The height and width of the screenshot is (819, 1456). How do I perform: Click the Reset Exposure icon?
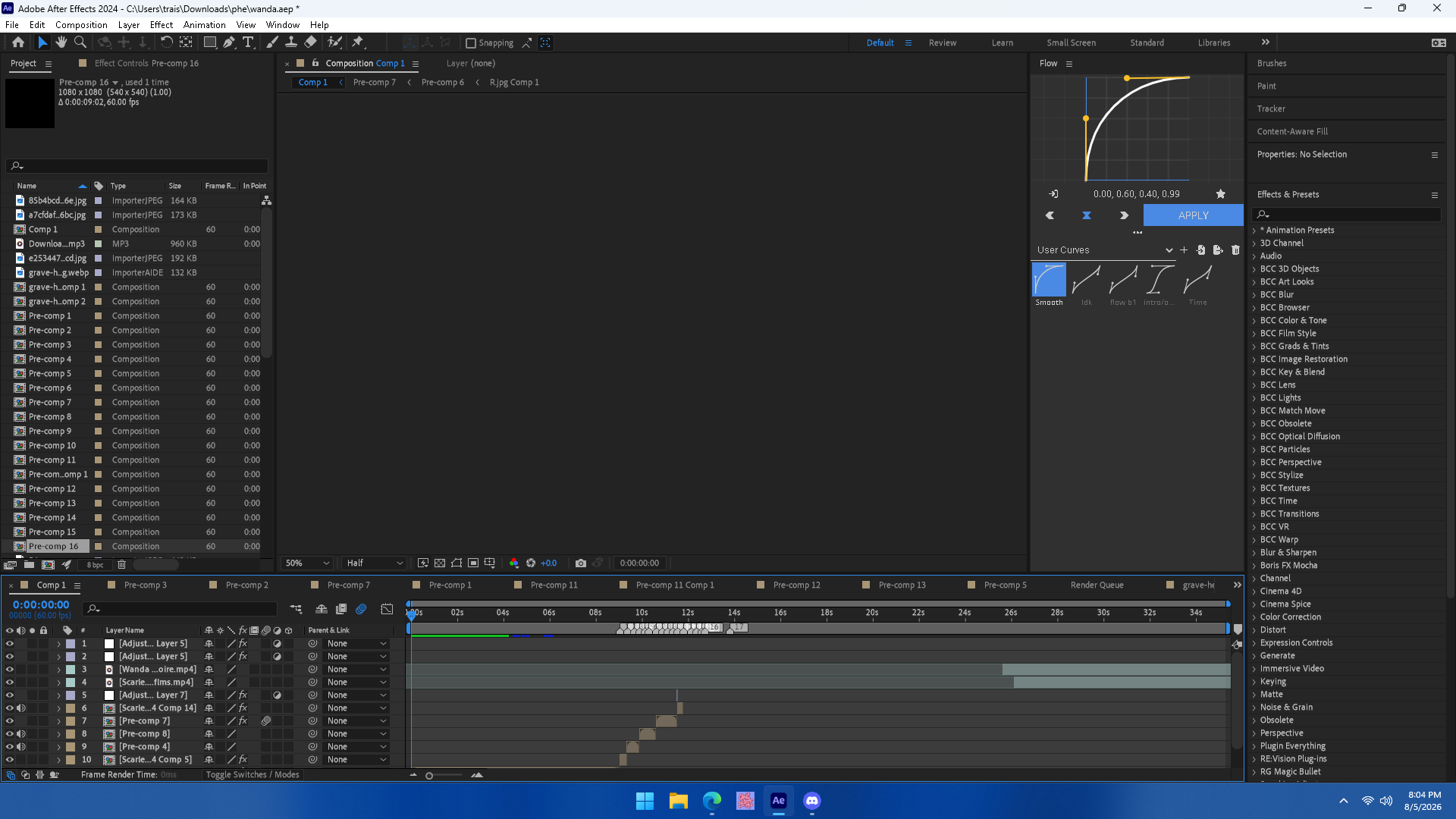[x=531, y=563]
